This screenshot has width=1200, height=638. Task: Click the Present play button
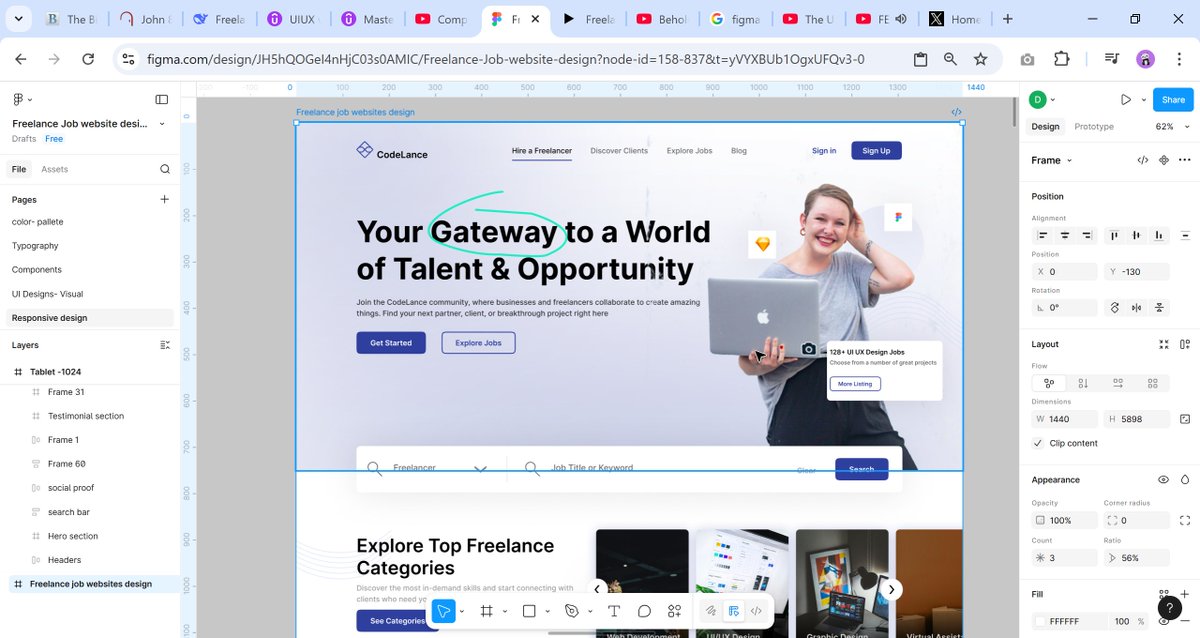tap(1126, 99)
